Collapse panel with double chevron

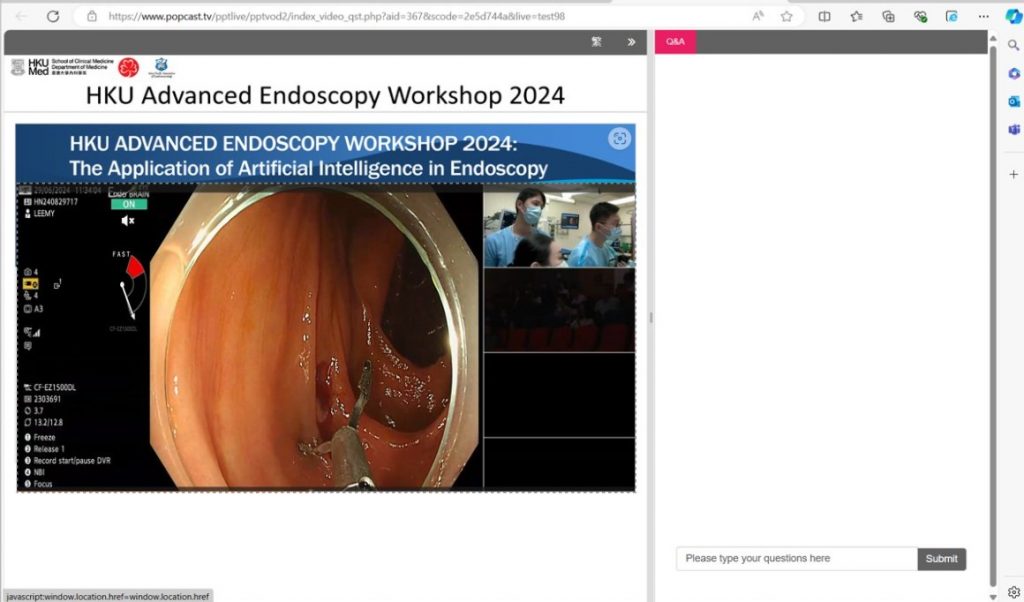coord(631,42)
